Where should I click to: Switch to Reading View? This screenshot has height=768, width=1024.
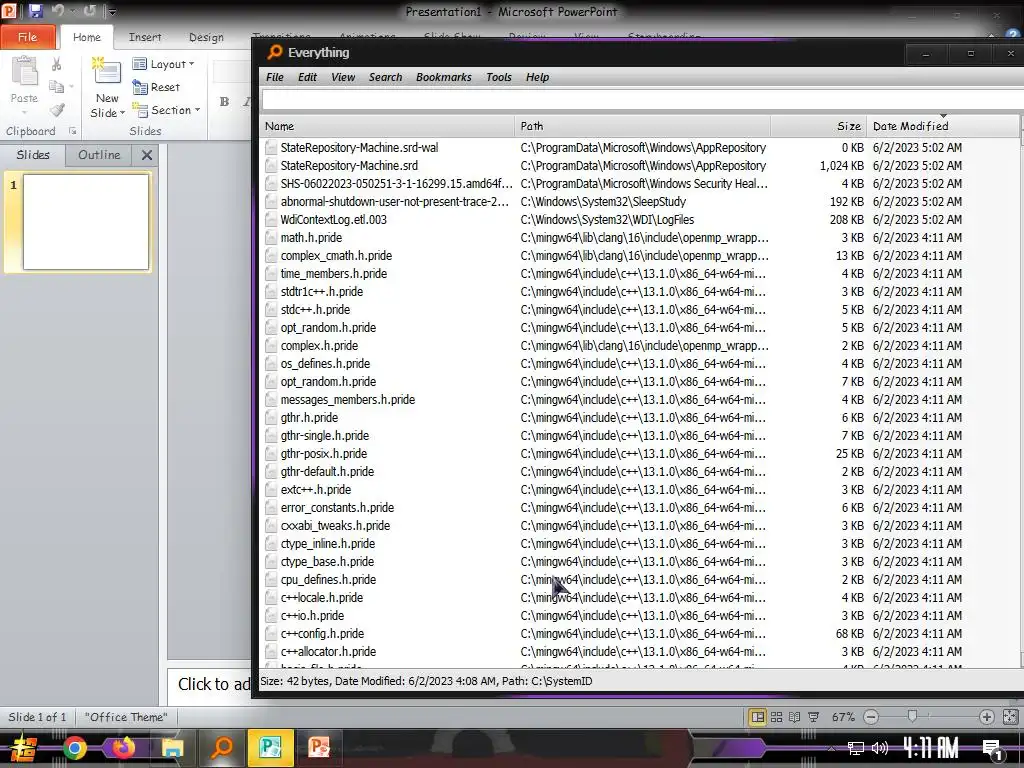pyautogui.click(x=795, y=717)
